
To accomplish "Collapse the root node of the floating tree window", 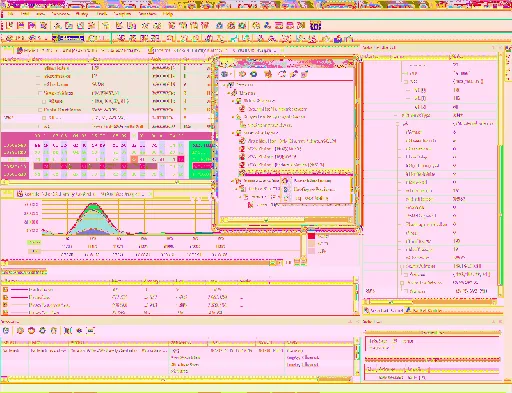I will point(224,85).
